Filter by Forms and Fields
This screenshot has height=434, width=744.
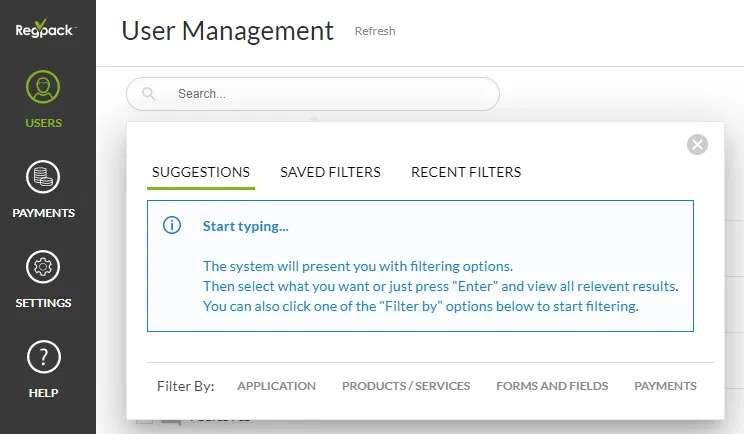pyautogui.click(x=552, y=386)
